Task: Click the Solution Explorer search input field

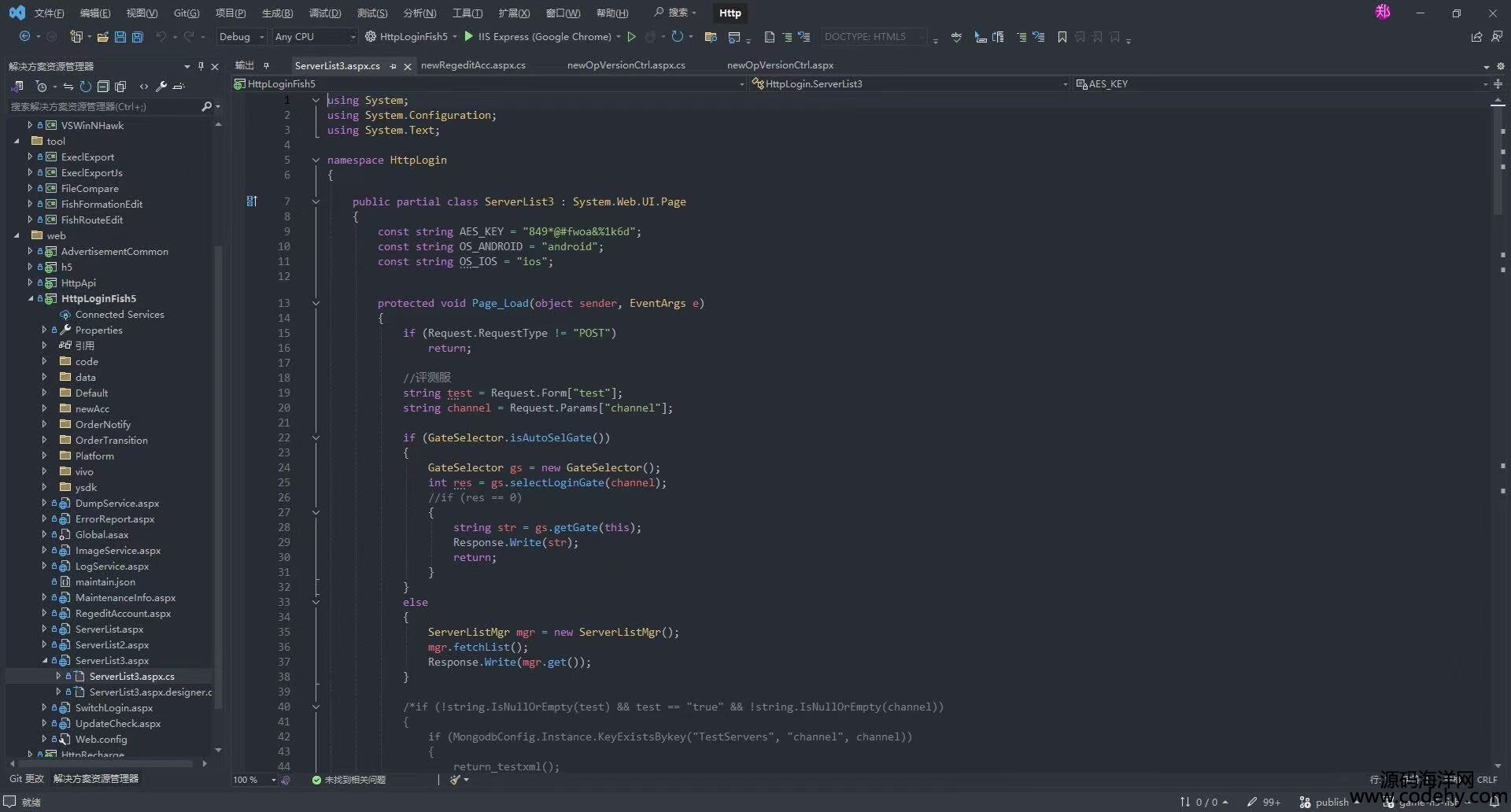Action: click(102, 106)
